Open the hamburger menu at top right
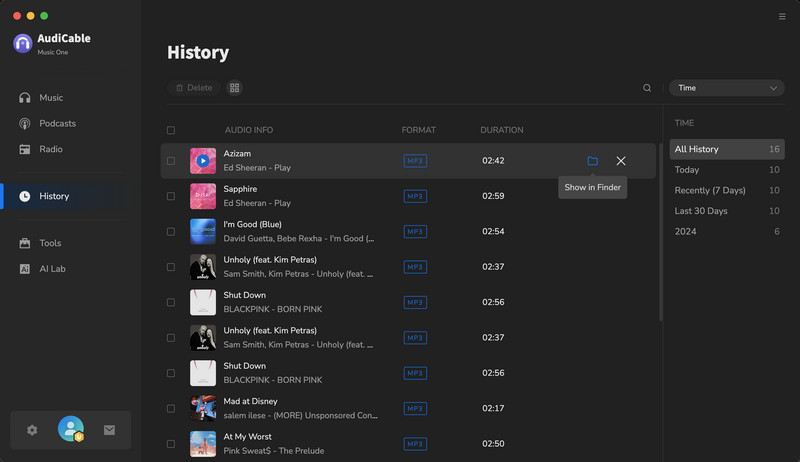Screen dimensions: 800x462 782,17
